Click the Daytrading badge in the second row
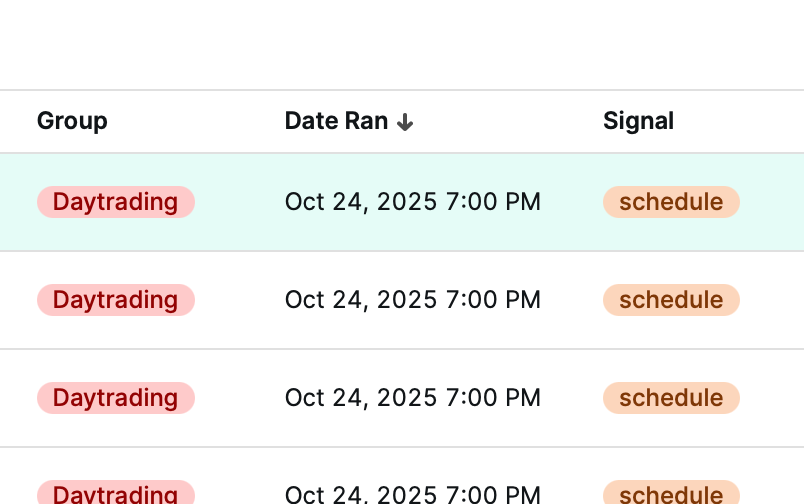 pos(115,300)
